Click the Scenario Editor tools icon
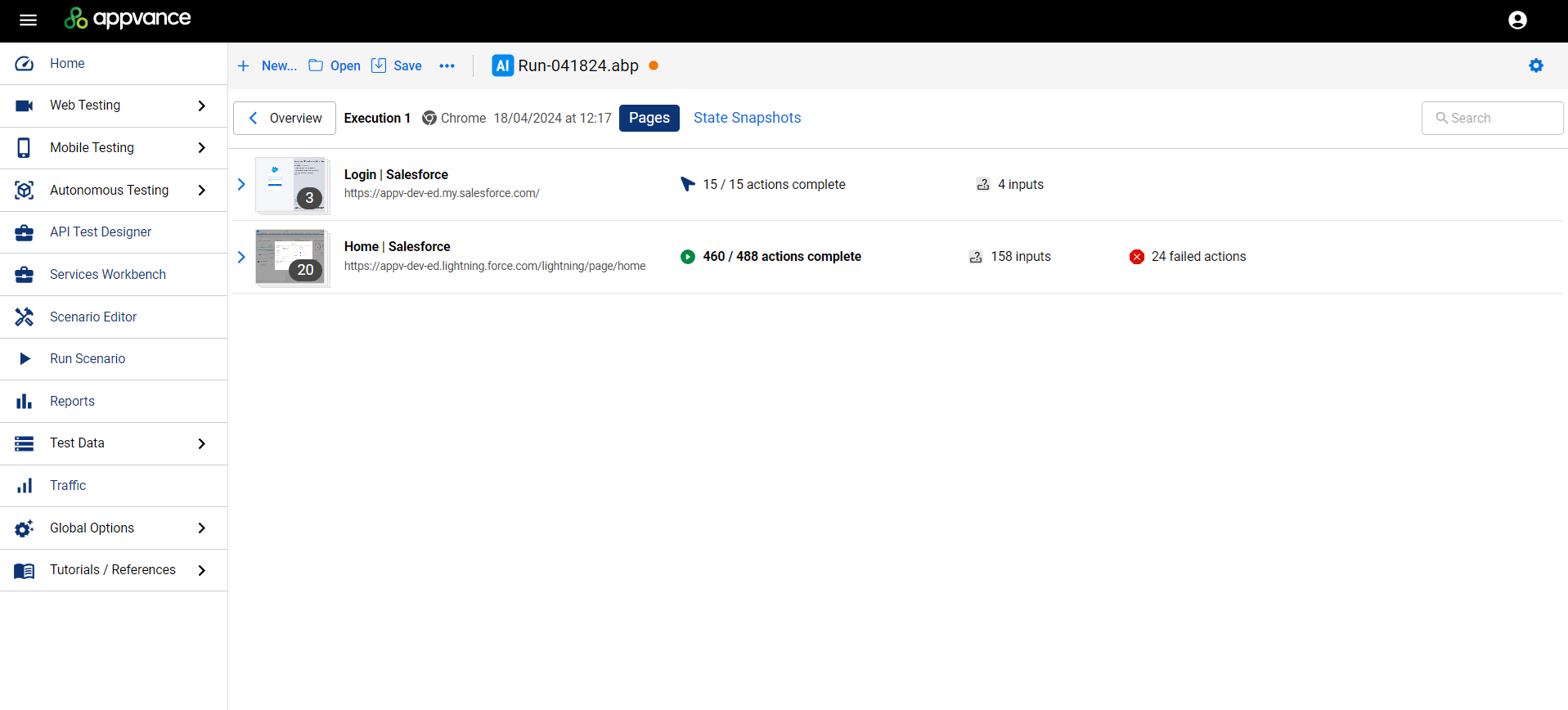The width and height of the screenshot is (1568, 710). tap(25, 317)
